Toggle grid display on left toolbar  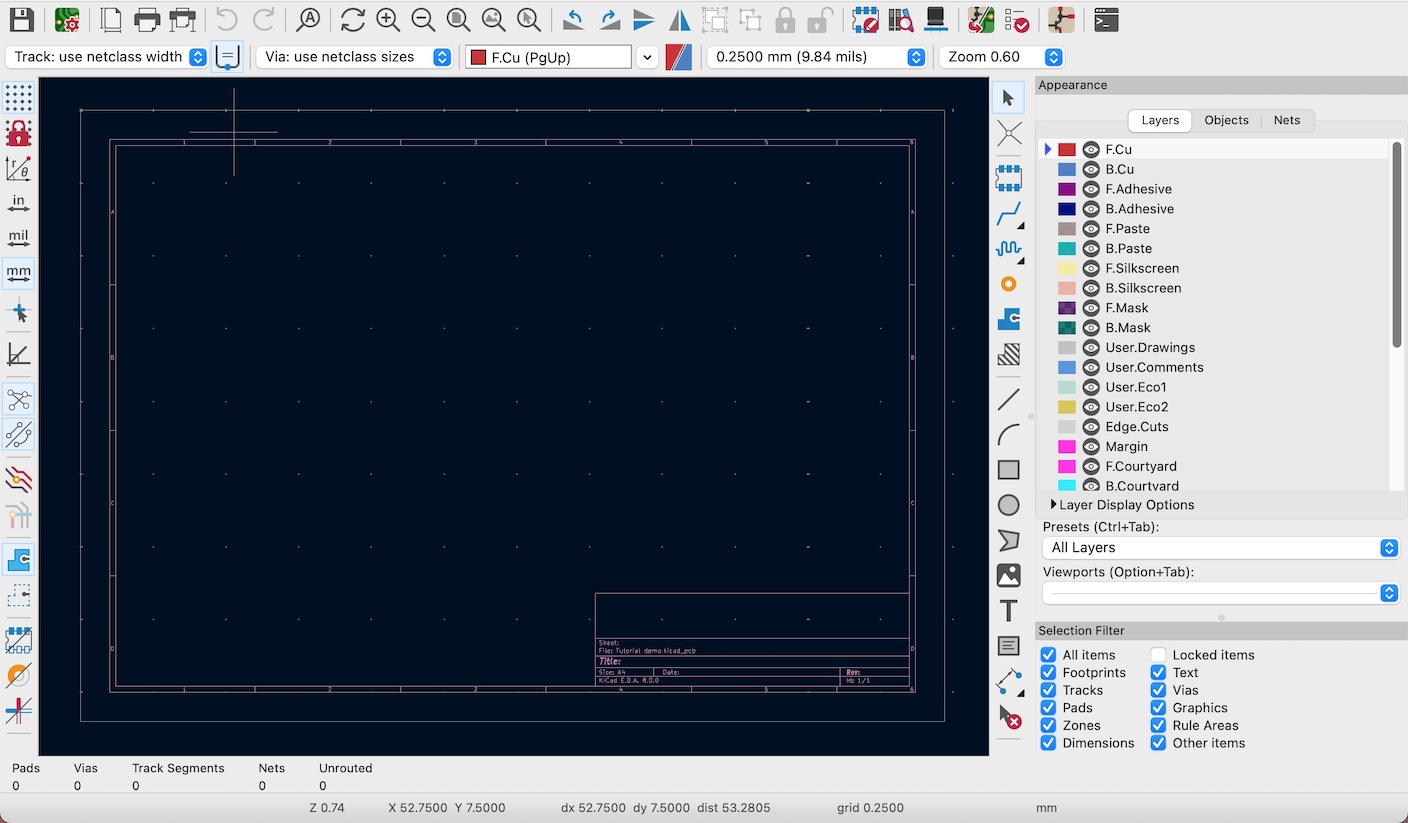click(x=18, y=98)
